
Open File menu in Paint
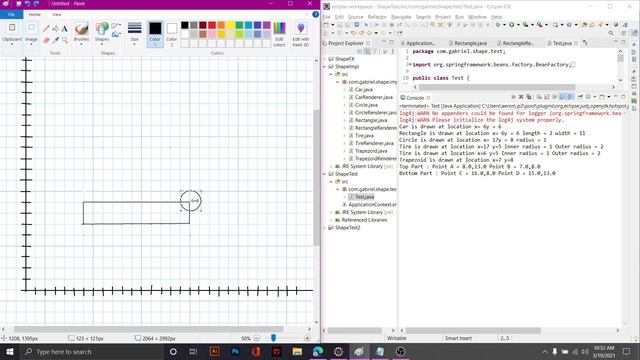coord(11,14)
